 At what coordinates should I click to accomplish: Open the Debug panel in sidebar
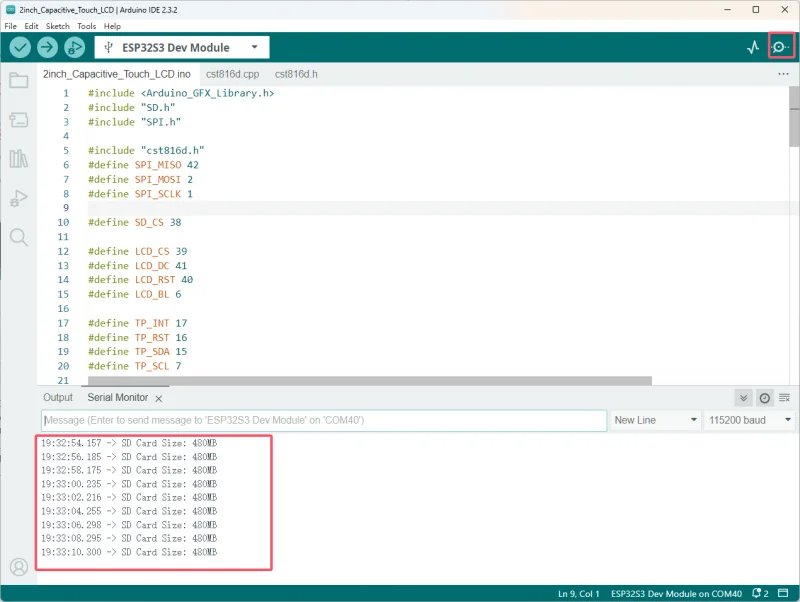click(x=19, y=198)
